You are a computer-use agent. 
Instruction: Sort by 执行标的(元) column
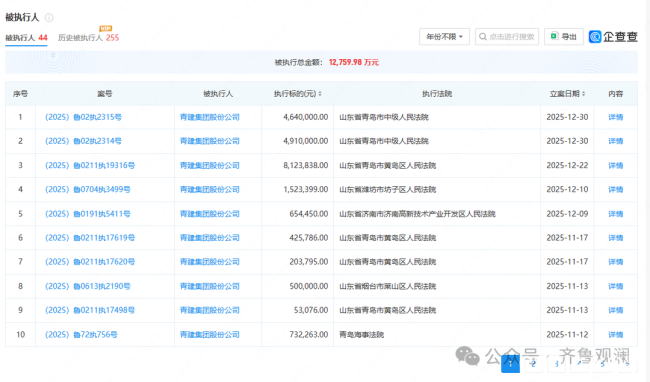pyautogui.click(x=297, y=94)
